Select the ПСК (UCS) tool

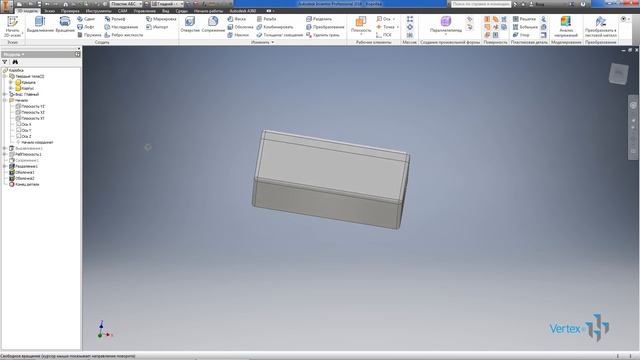pos(384,35)
